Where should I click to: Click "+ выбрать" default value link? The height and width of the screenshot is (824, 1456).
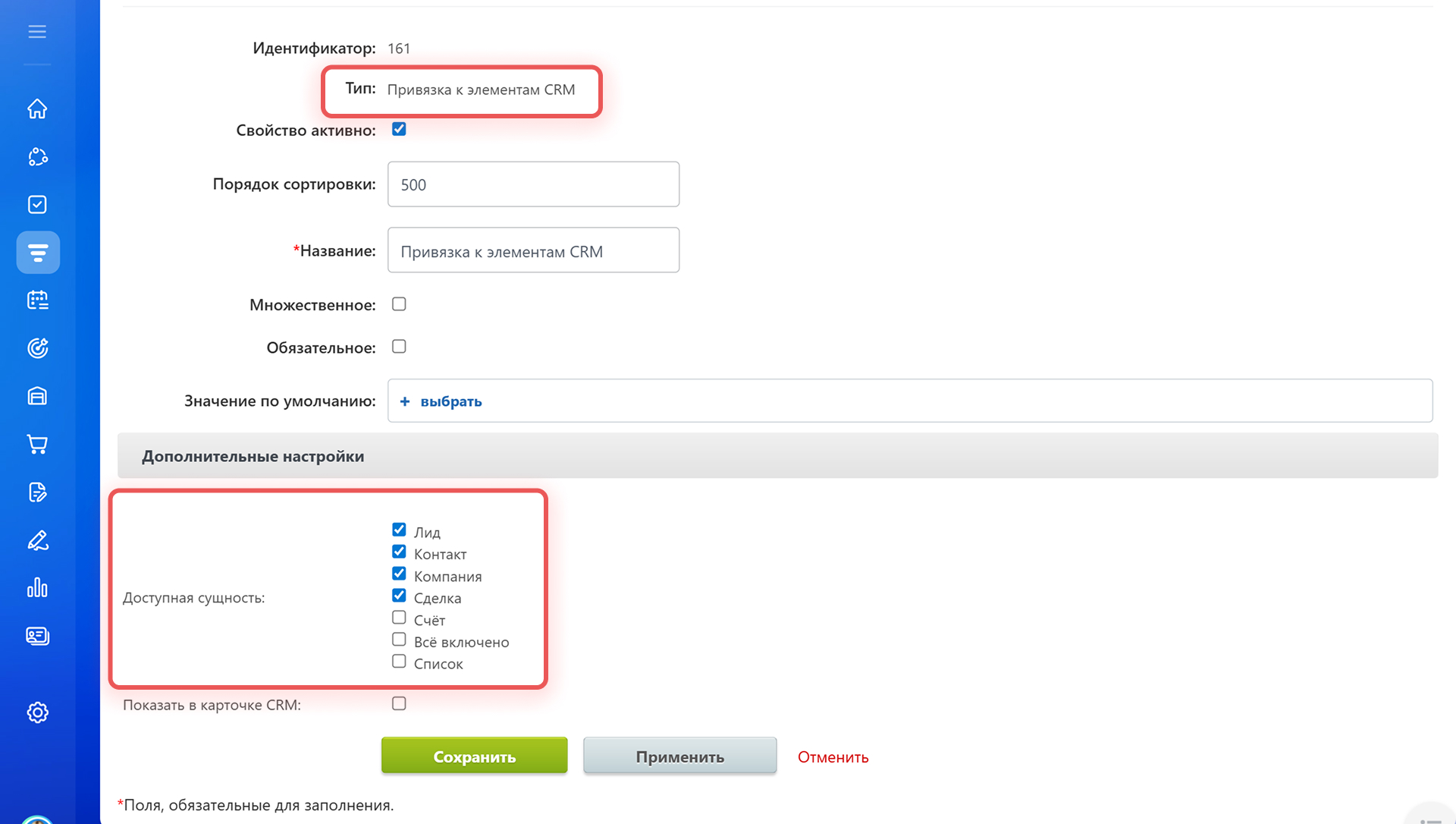point(450,401)
